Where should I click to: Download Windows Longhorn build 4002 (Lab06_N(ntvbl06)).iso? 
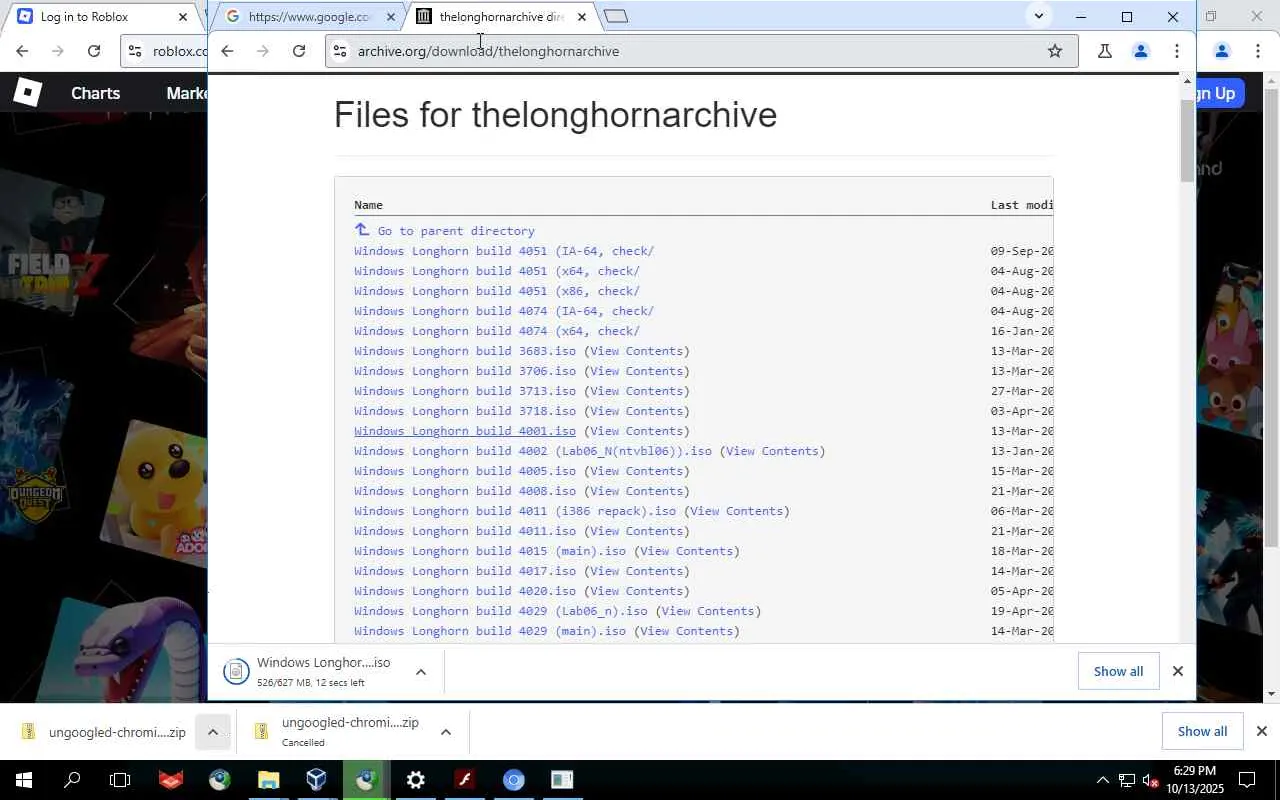pyautogui.click(x=533, y=451)
